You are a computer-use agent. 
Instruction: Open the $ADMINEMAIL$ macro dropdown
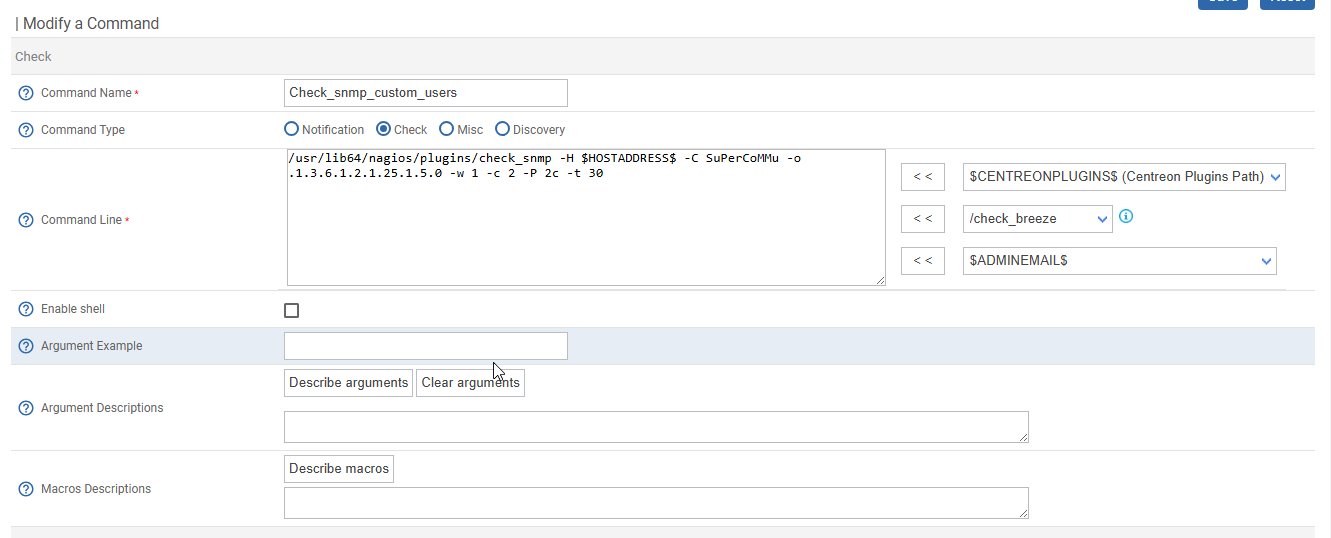pos(1119,260)
